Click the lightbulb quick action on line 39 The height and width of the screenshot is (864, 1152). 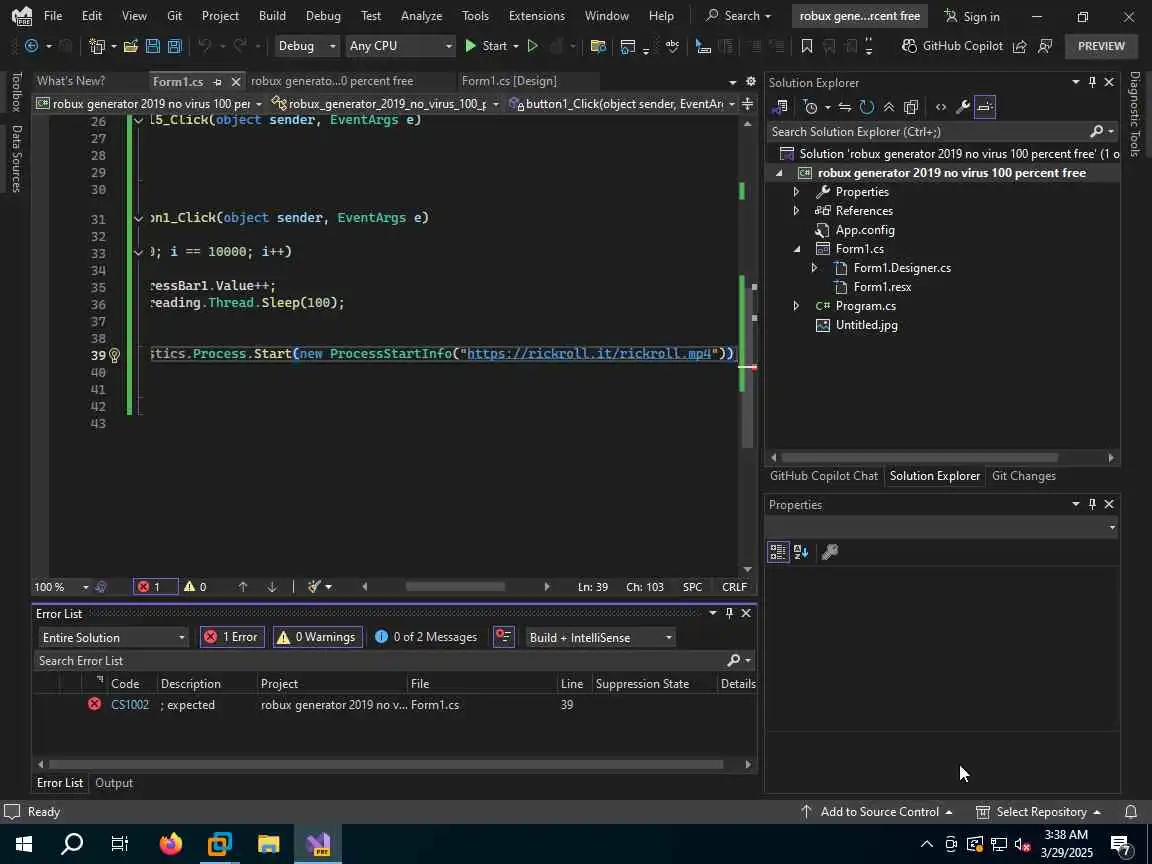[x=115, y=356]
